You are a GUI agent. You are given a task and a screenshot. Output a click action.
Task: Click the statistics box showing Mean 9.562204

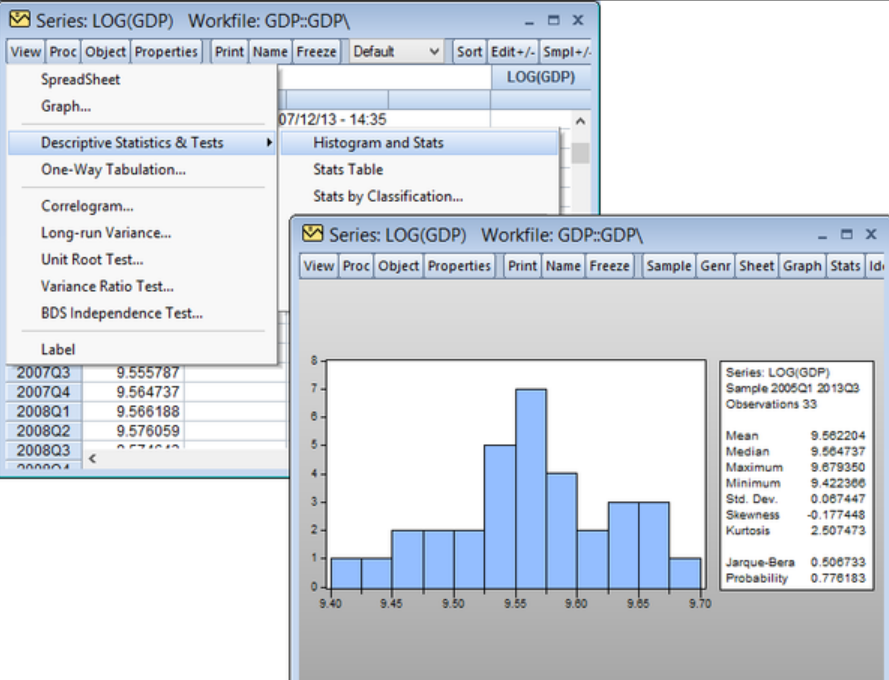[797, 476]
